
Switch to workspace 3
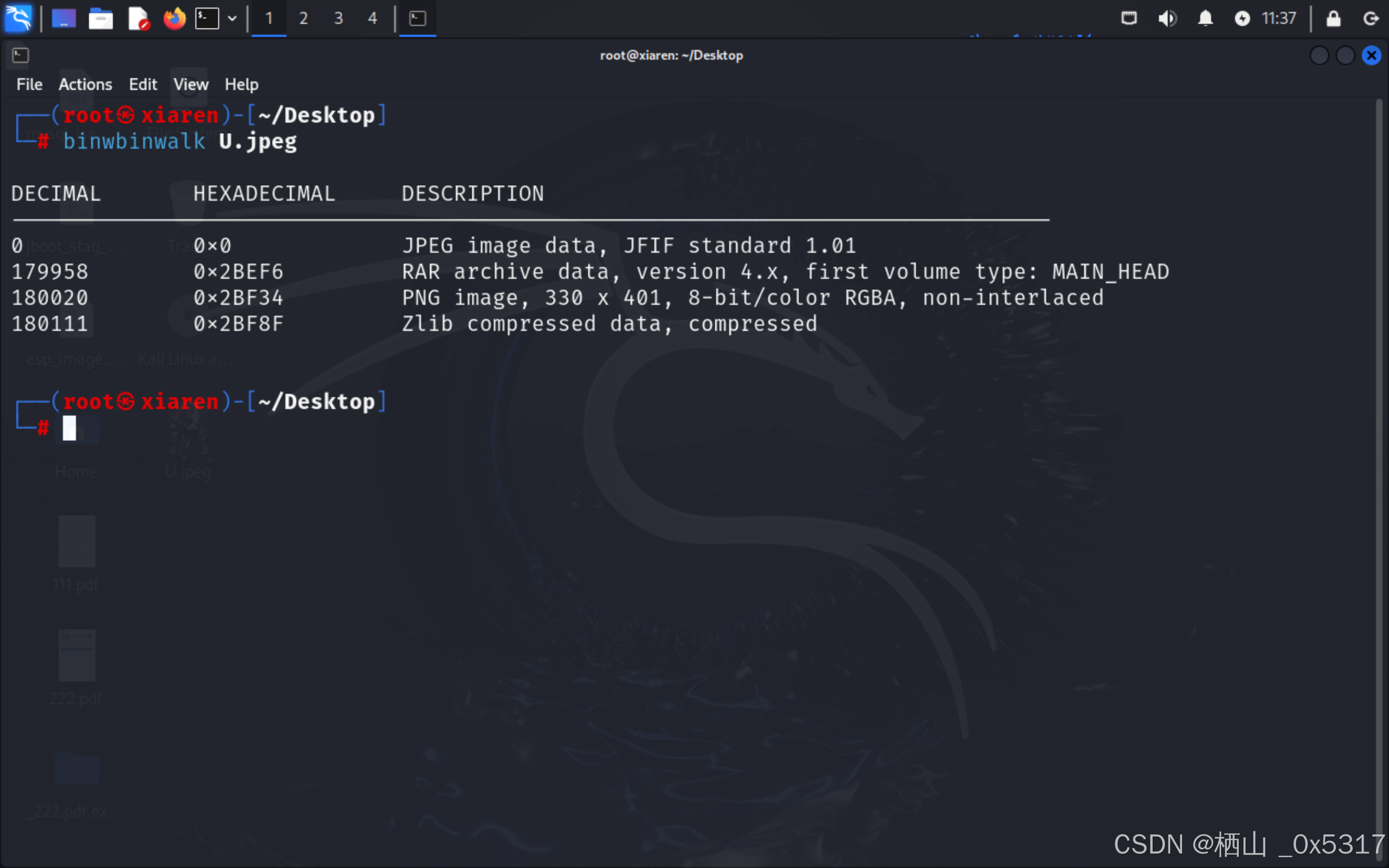point(338,19)
